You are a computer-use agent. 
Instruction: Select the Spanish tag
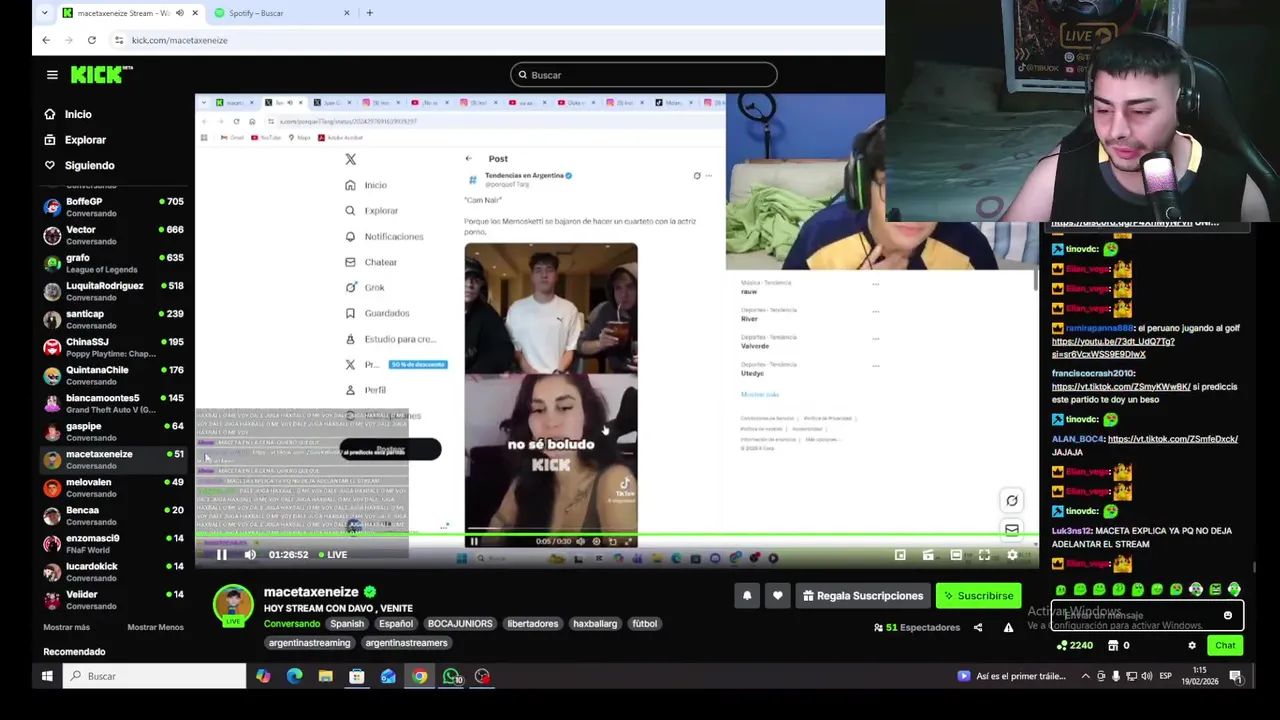point(347,624)
